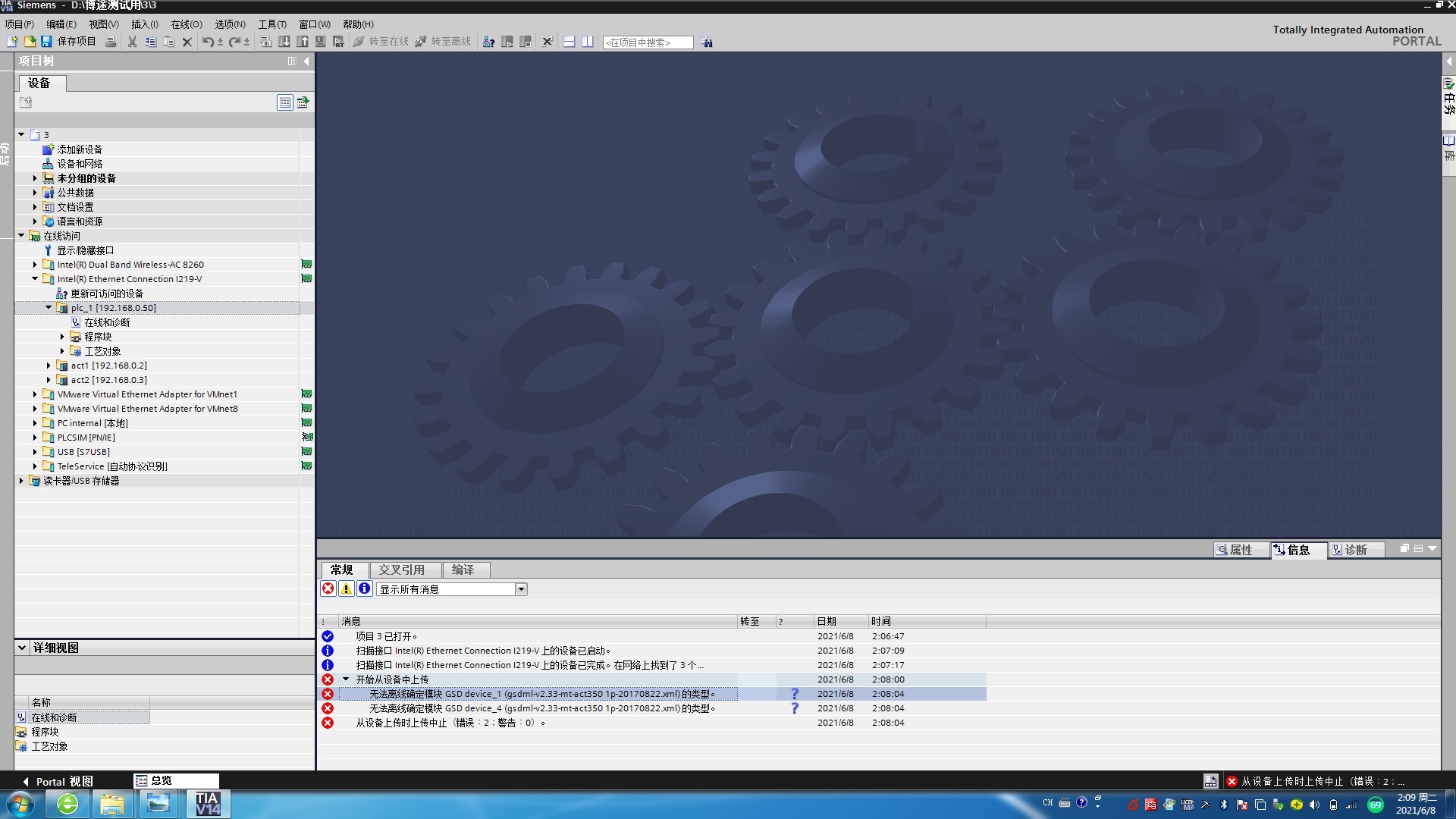Viewport: 1456px width, 819px height.
Task: Click the project search input field
Action: pos(648,42)
